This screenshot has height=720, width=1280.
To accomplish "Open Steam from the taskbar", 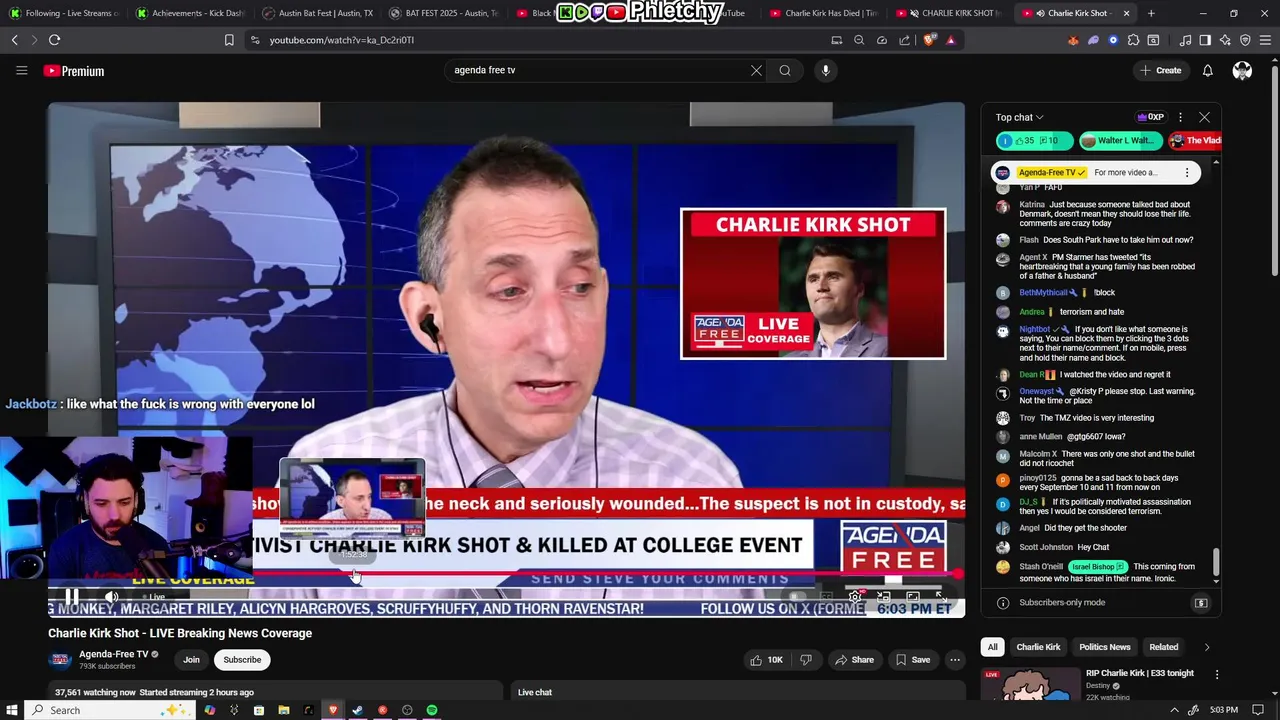I will click(358, 710).
